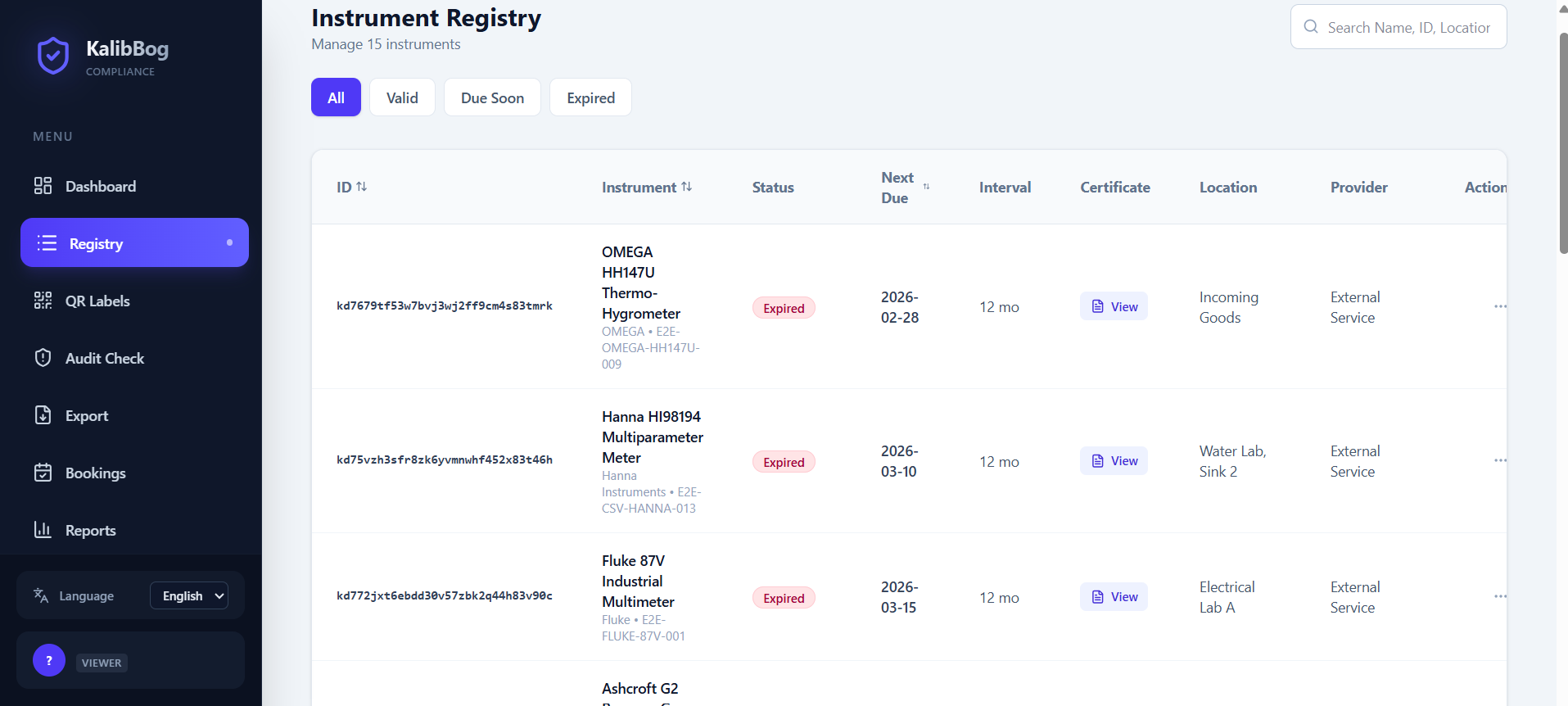Open the Export menu item

point(134,415)
